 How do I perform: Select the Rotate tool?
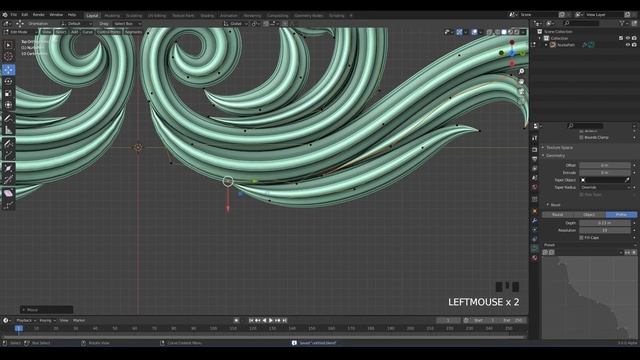[x=8, y=82]
